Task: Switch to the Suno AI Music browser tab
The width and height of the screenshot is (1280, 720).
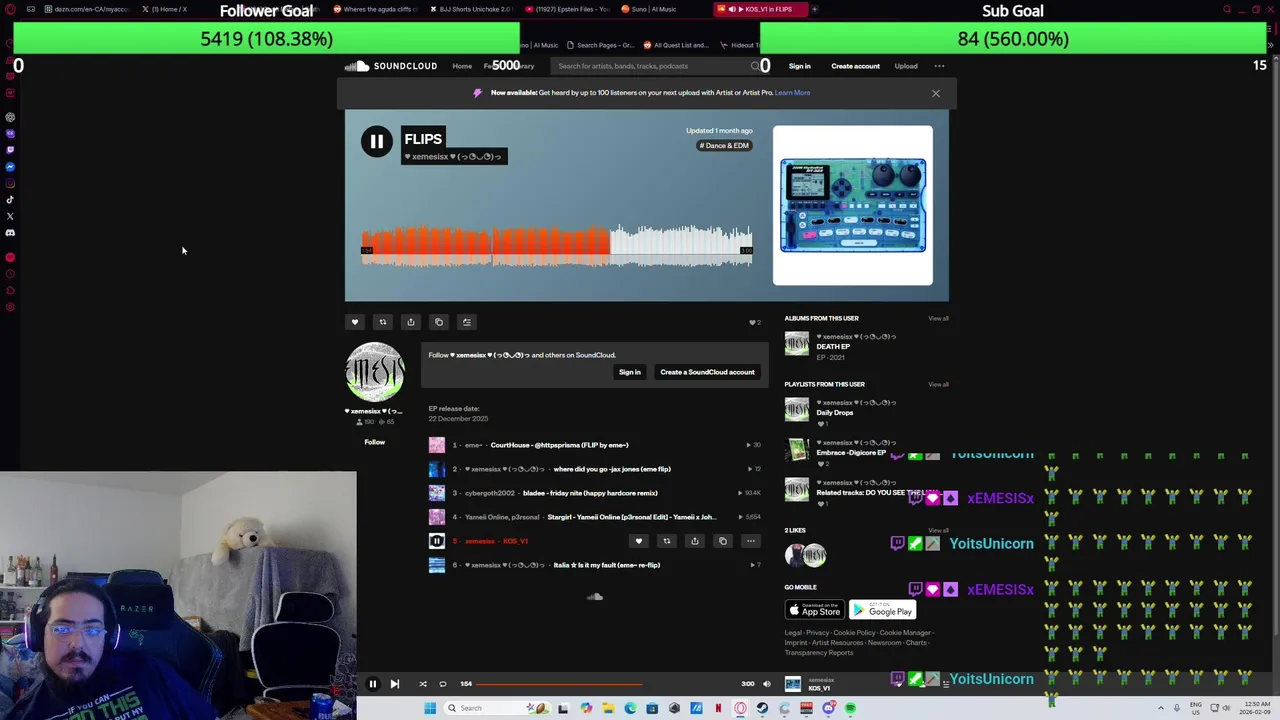Action: (654, 9)
